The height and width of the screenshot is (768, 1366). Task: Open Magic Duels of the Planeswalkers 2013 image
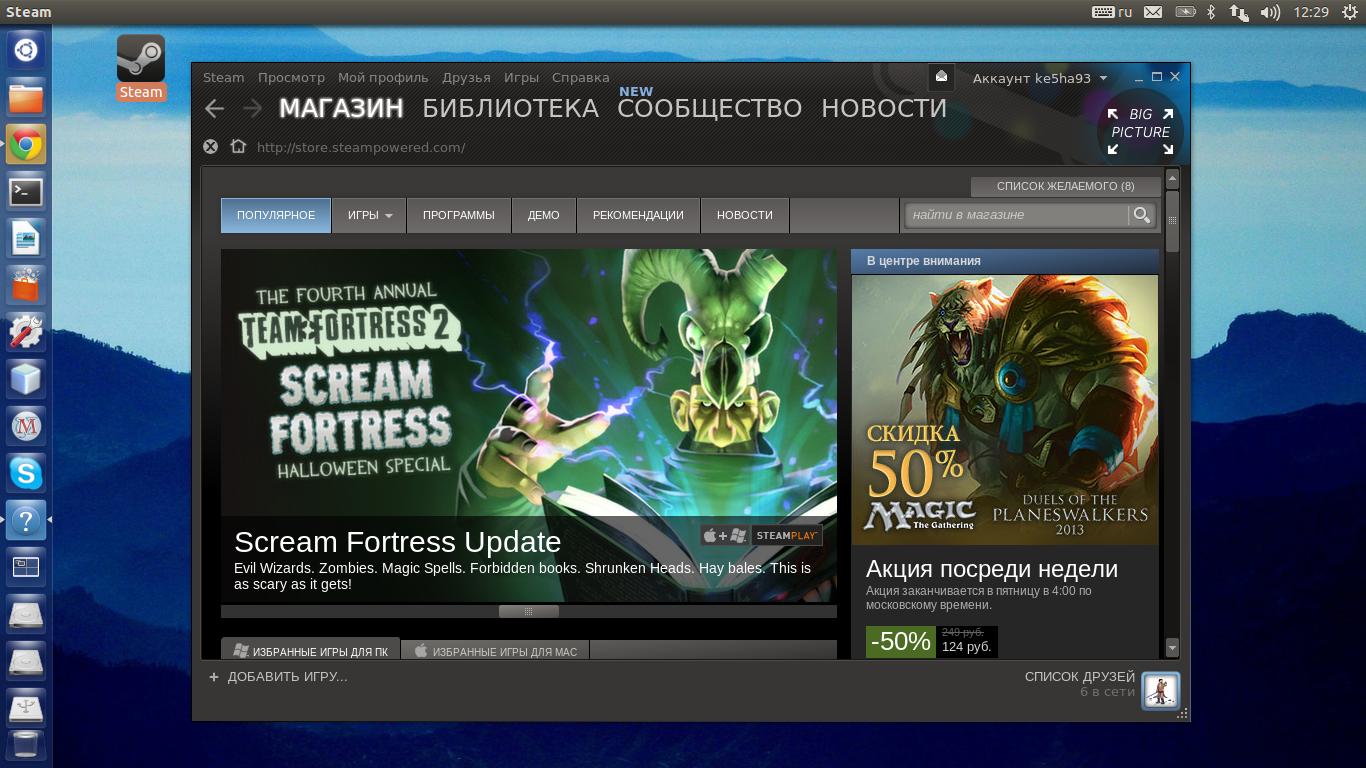(x=1005, y=410)
